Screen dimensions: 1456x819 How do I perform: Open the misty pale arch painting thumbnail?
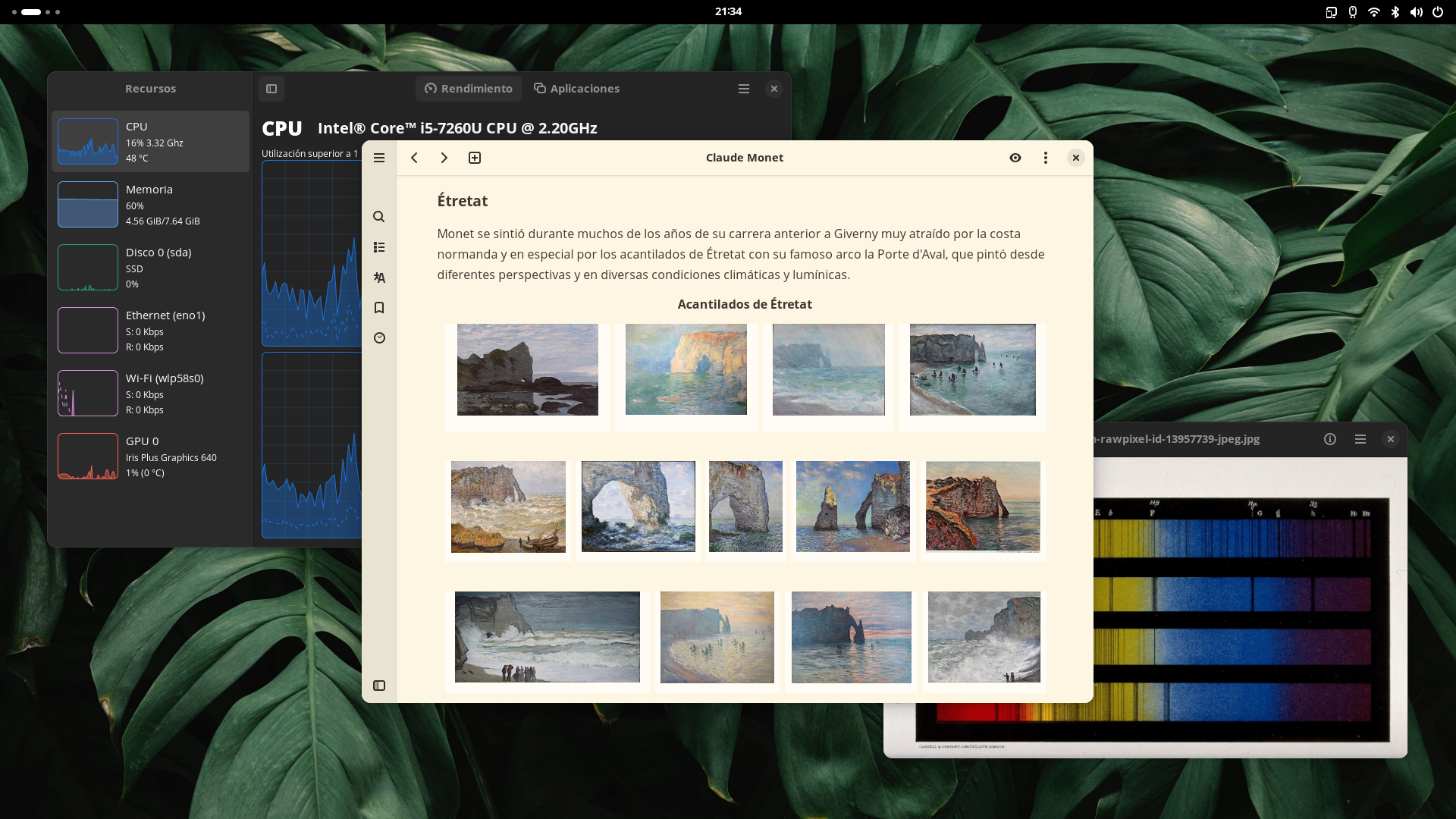pyautogui.click(x=829, y=369)
